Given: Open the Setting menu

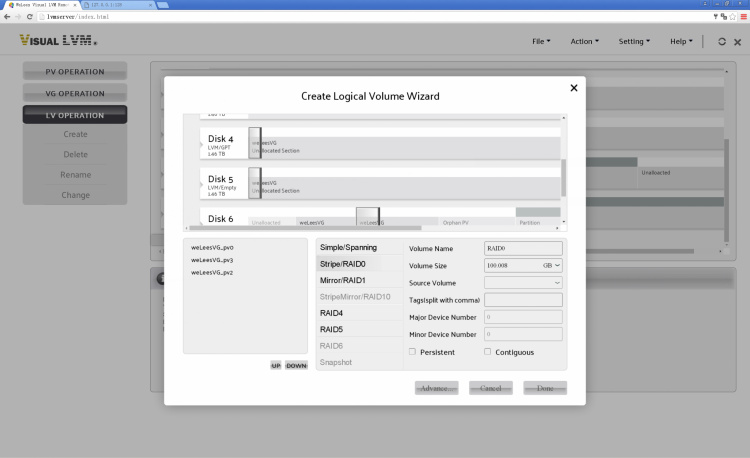Looking at the screenshot, I should click(633, 42).
